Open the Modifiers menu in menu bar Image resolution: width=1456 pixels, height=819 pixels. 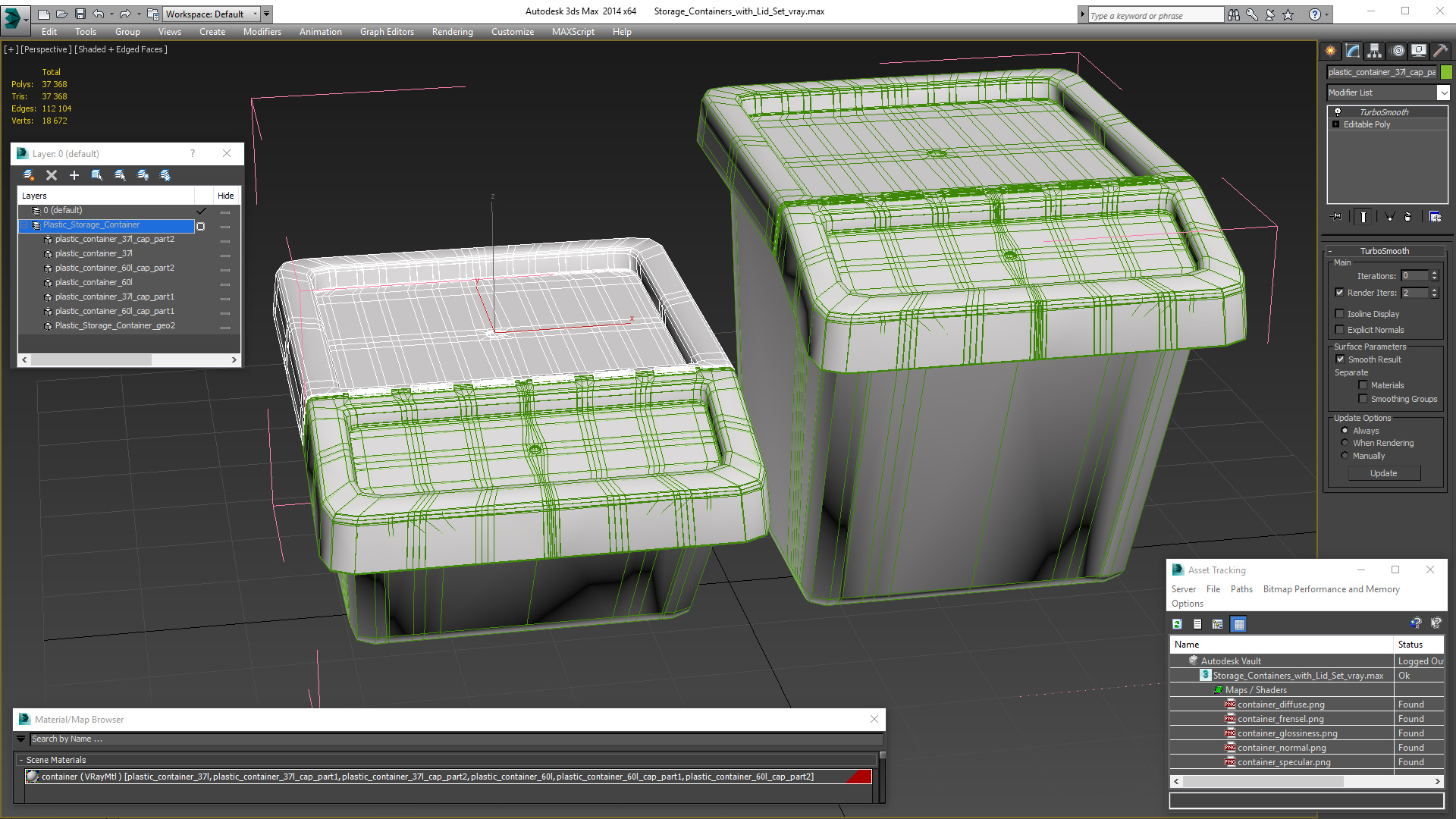pos(261,32)
